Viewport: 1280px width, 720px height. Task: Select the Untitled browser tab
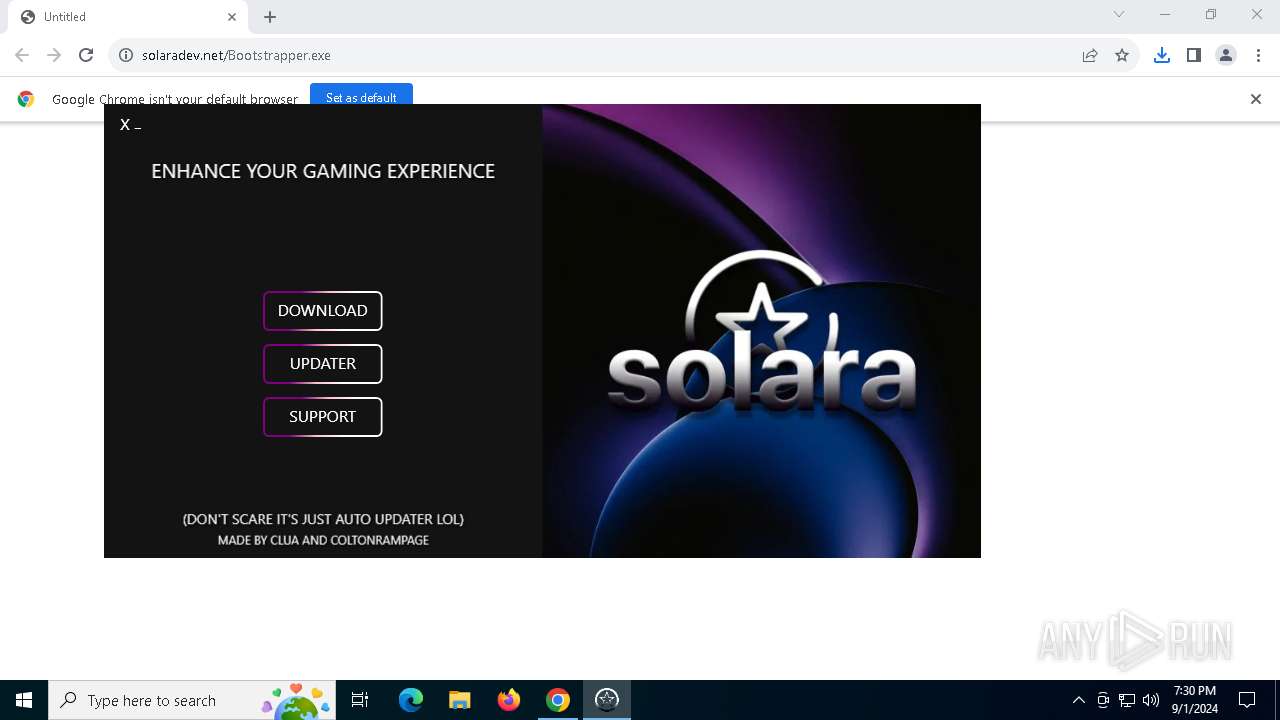click(128, 17)
